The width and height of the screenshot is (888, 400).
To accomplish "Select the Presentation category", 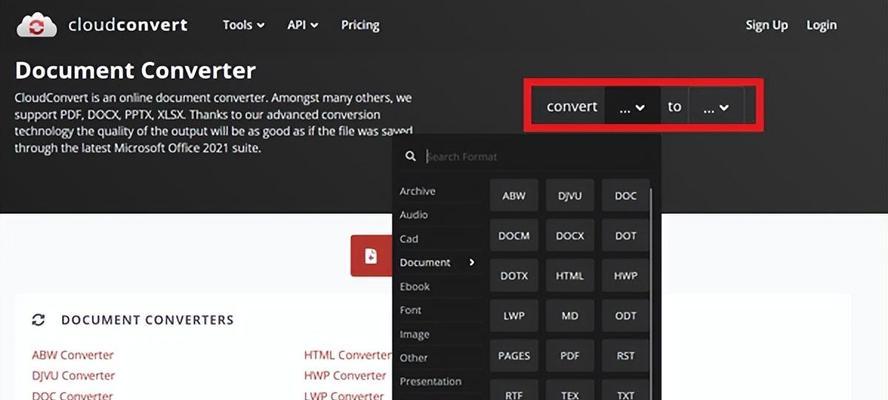I will coord(430,381).
